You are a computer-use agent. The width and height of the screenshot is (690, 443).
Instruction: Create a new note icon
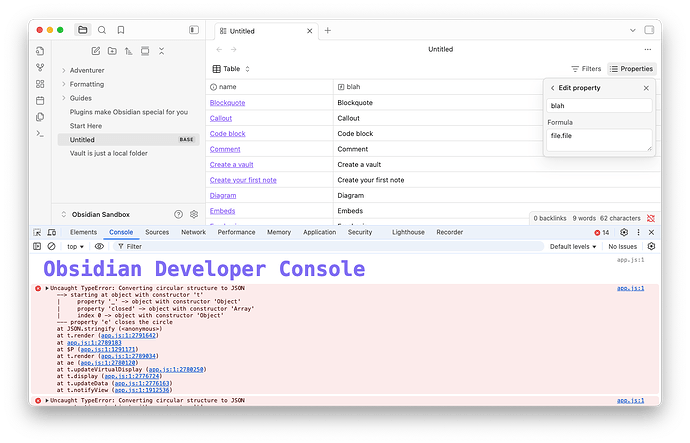click(x=95, y=51)
